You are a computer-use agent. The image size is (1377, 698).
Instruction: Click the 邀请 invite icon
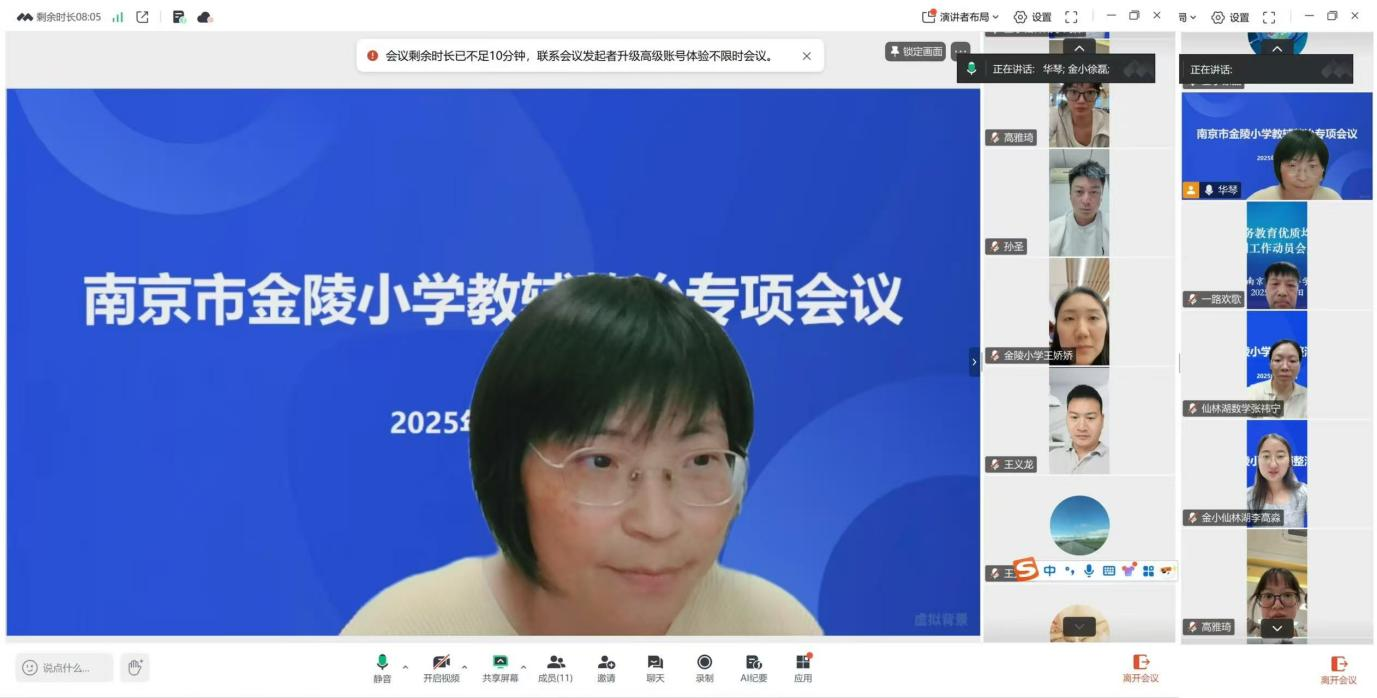coord(606,667)
